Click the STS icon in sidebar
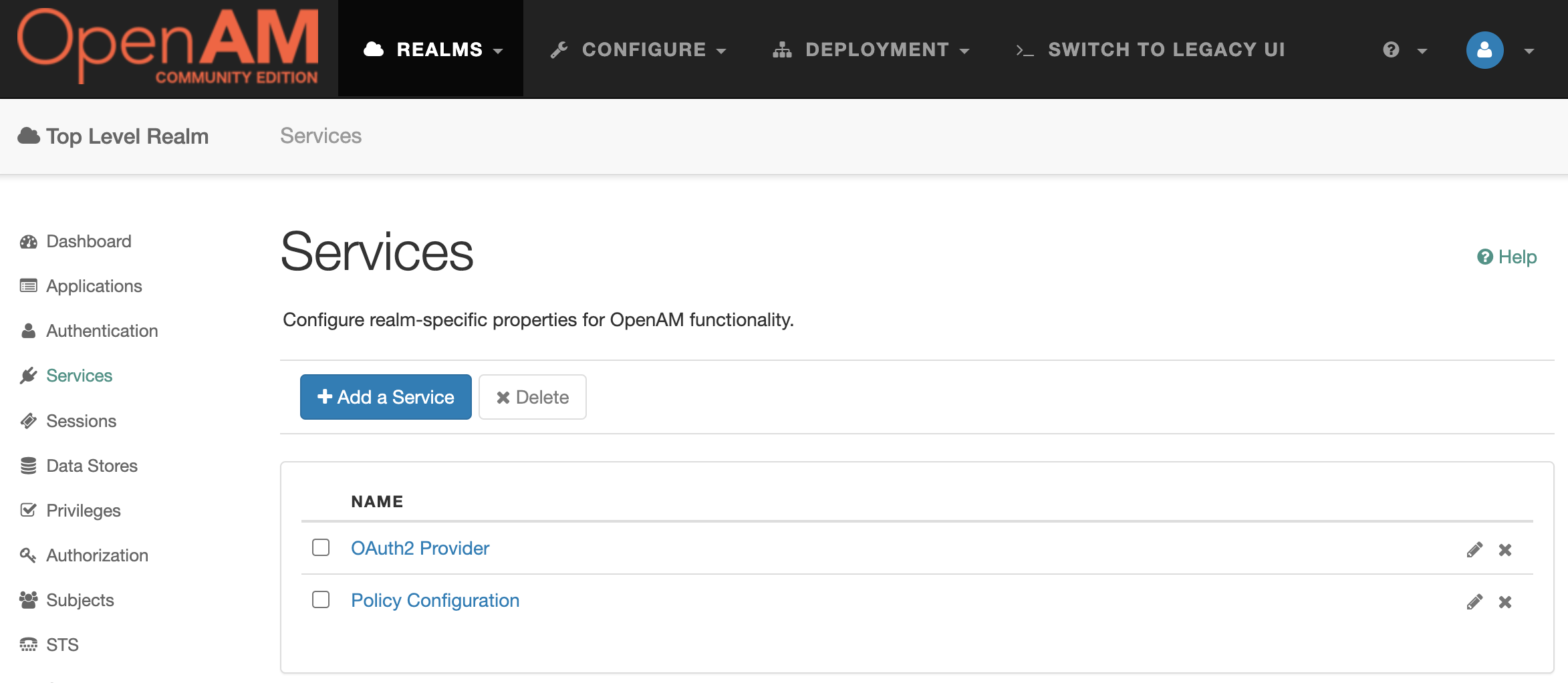The height and width of the screenshot is (683, 1568). coord(29,645)
